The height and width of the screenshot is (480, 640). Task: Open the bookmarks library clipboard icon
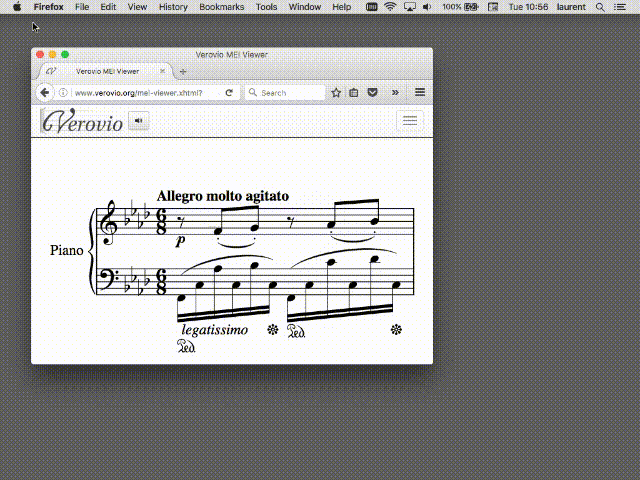354,92
